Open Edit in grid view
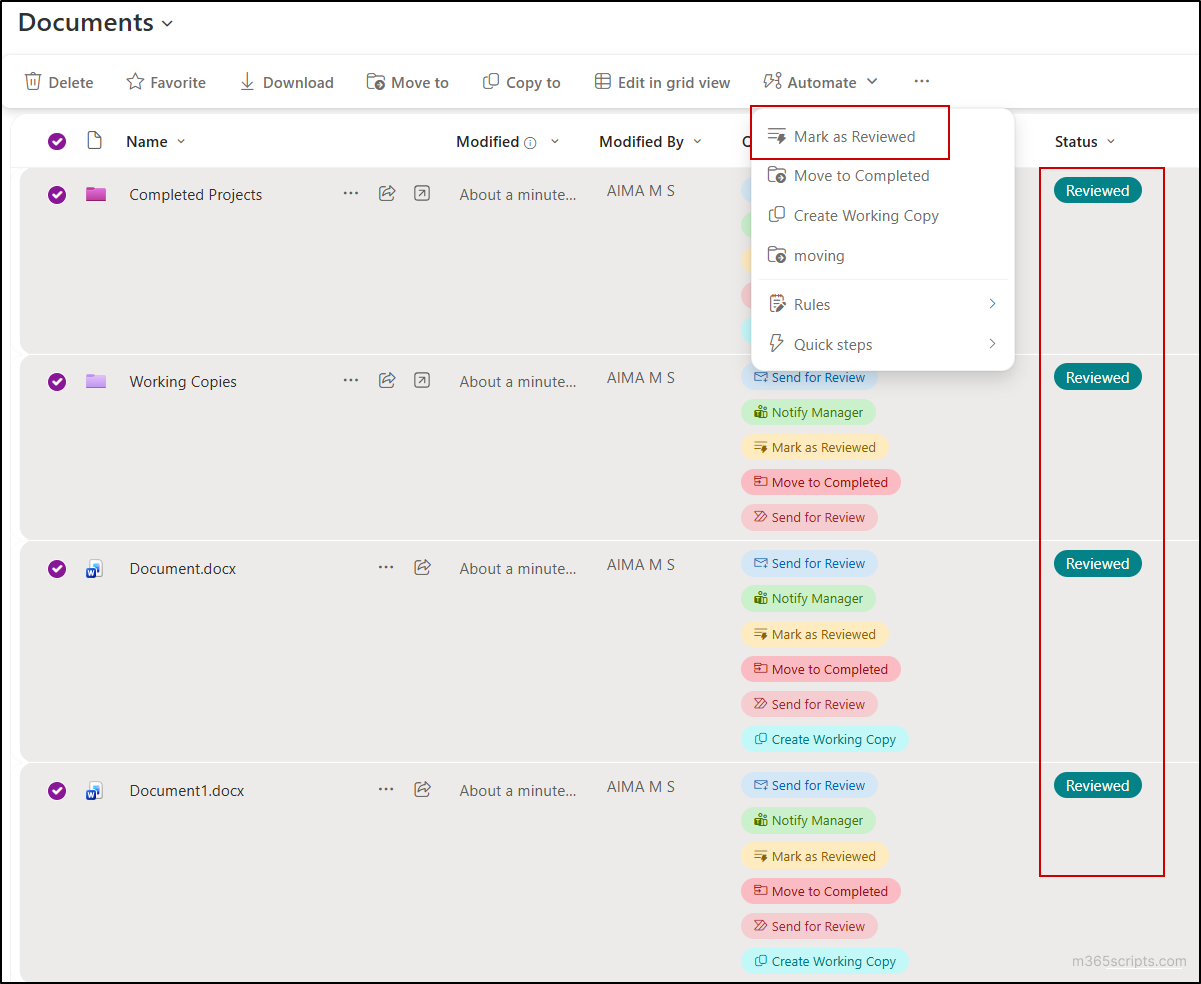This screenshot has height=984, width=1201. [662, 82]
